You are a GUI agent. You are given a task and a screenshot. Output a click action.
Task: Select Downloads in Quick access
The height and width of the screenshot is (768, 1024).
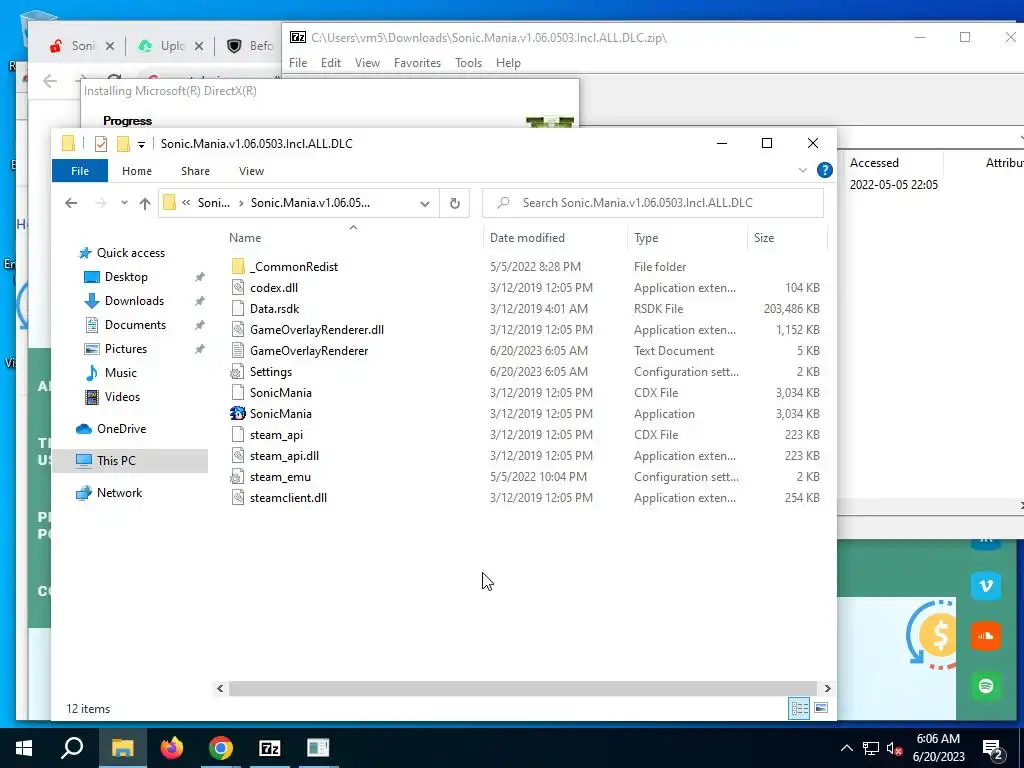point(134,301)
